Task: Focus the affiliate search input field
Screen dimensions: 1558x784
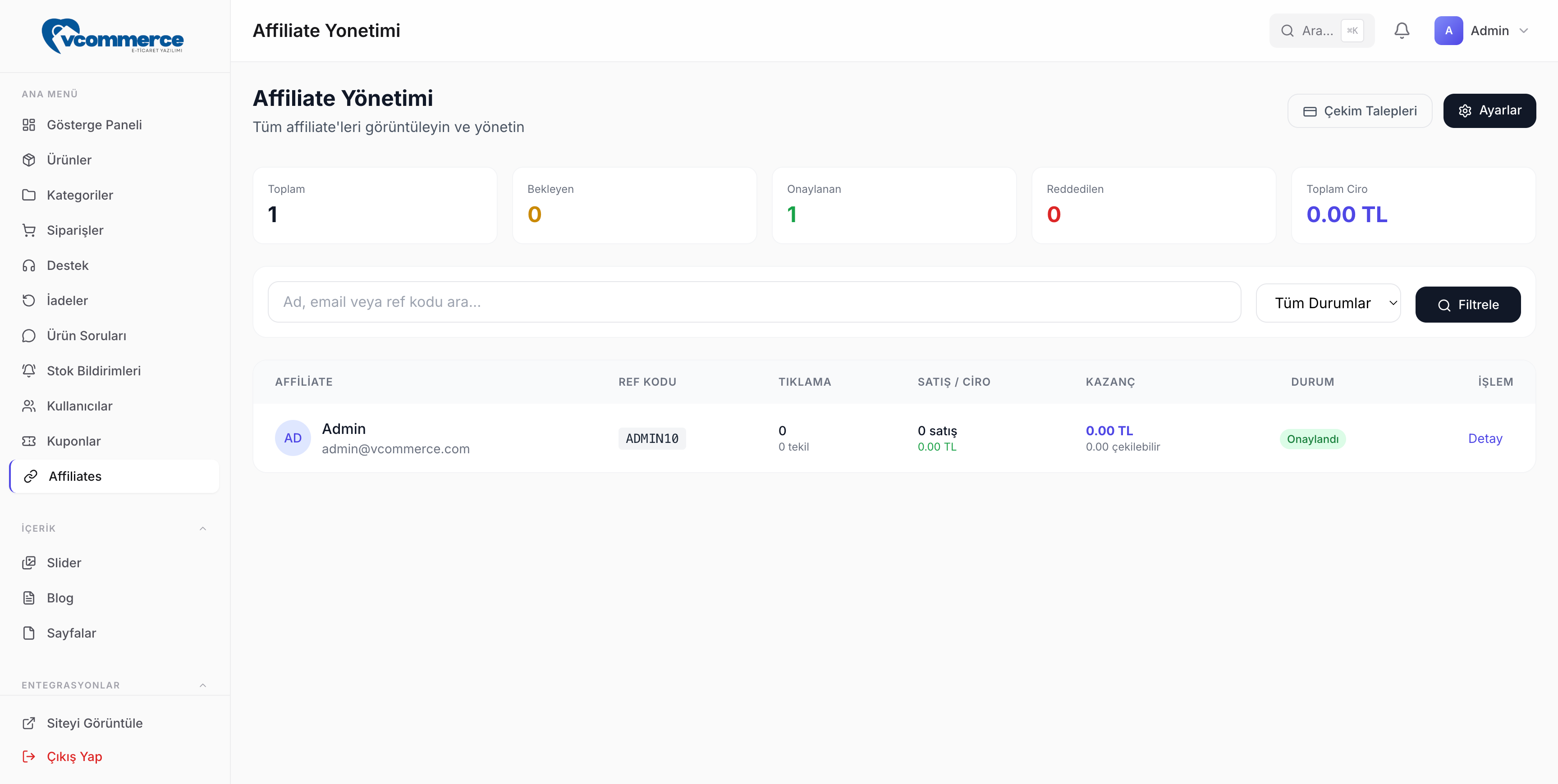Action: tap(754, 301)
